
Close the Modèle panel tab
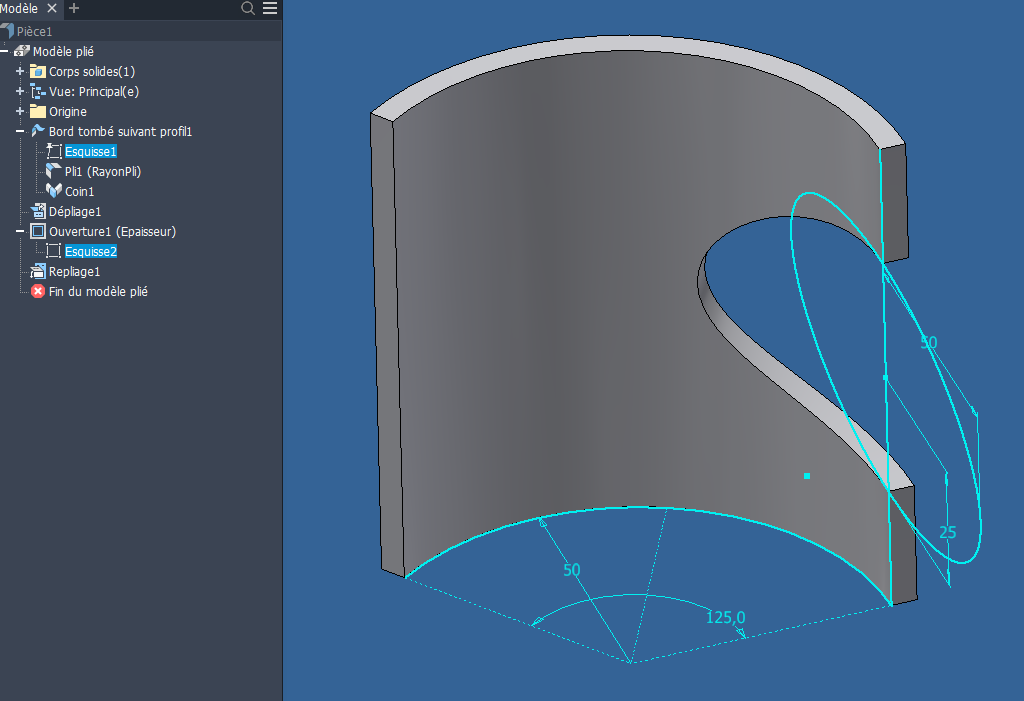52,8
